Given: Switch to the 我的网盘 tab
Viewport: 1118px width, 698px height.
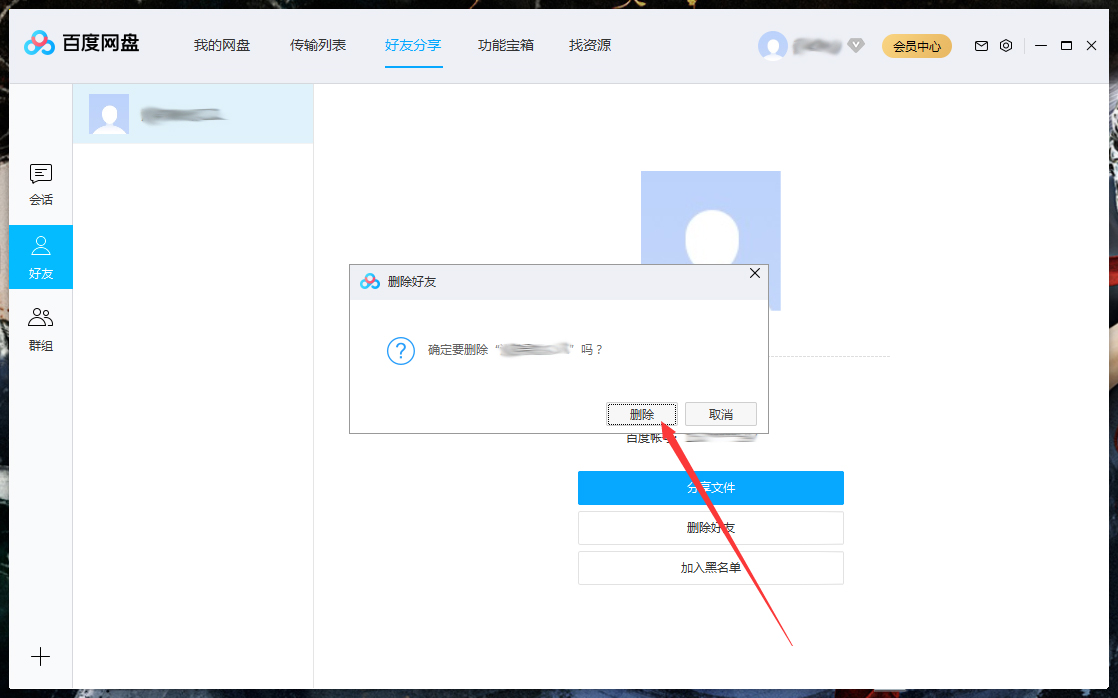Looking at the screenshot, I should (x=221, y=45).
